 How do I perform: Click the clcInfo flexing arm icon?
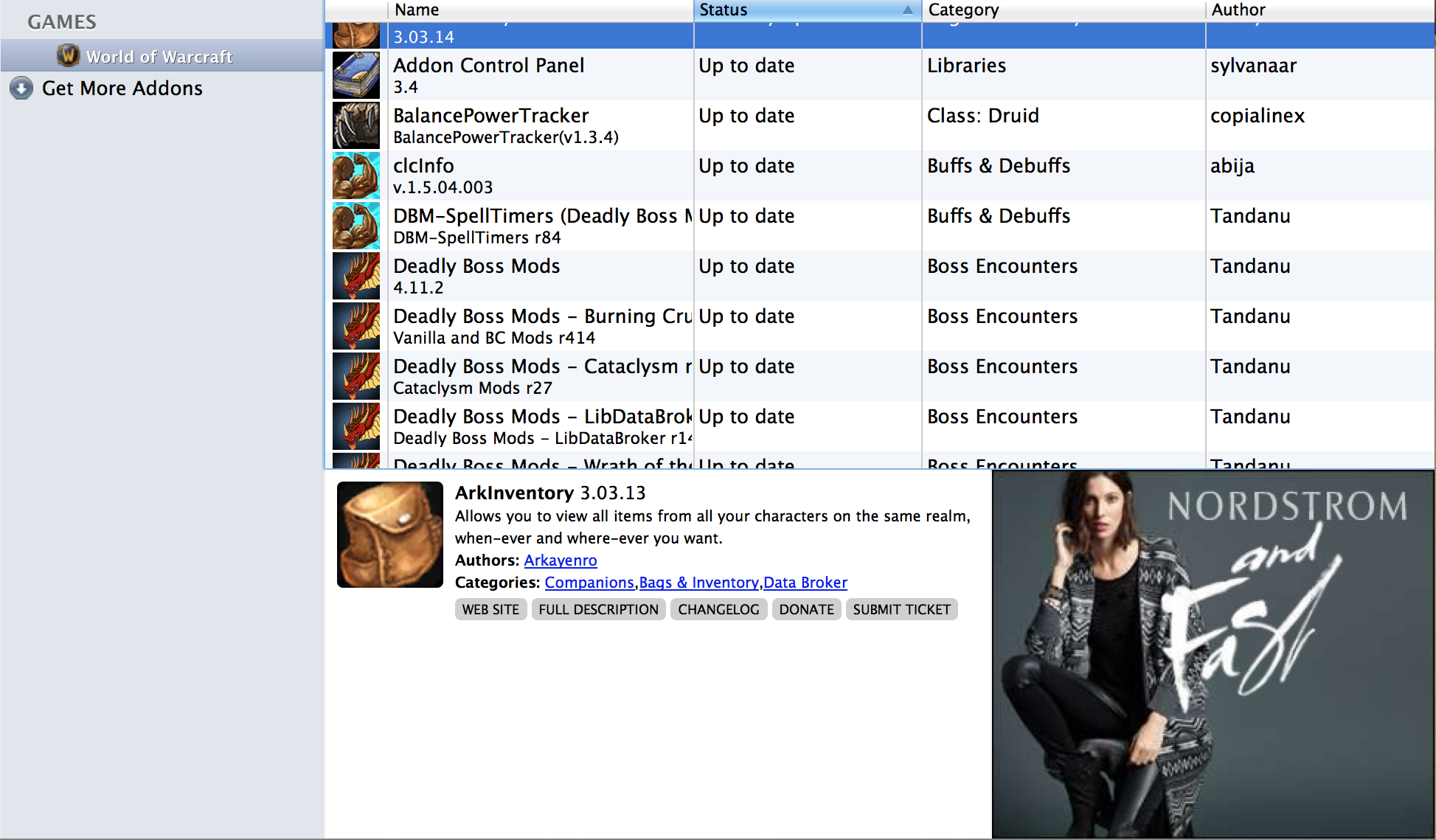point(356,176)
